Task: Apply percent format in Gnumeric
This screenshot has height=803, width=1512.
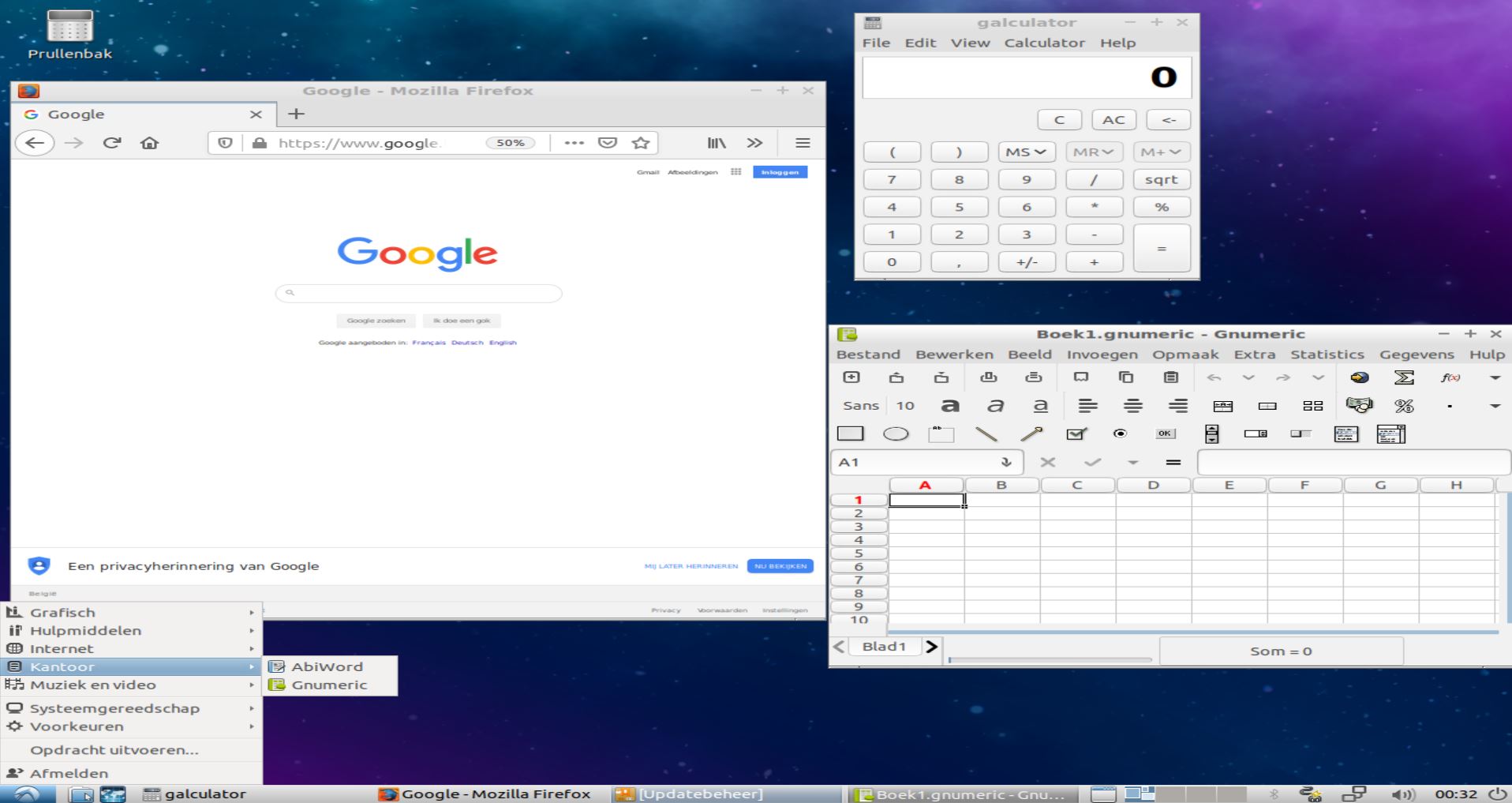Action: (1404, 406)
